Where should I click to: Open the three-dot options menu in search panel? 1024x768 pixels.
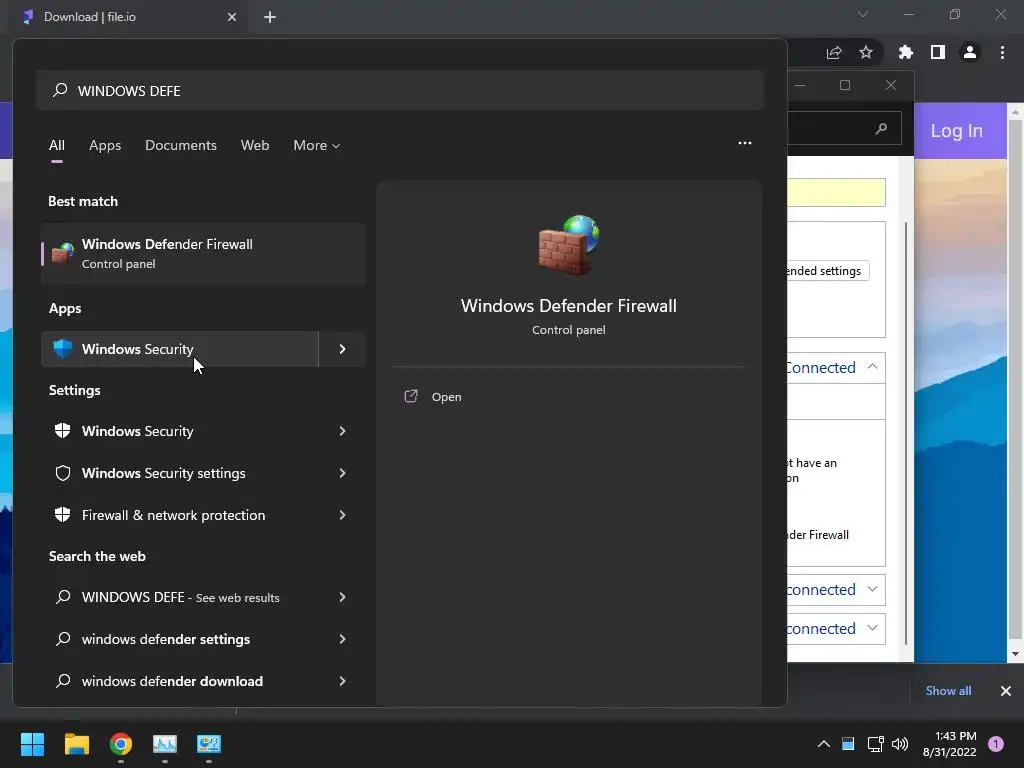point(744,143)
